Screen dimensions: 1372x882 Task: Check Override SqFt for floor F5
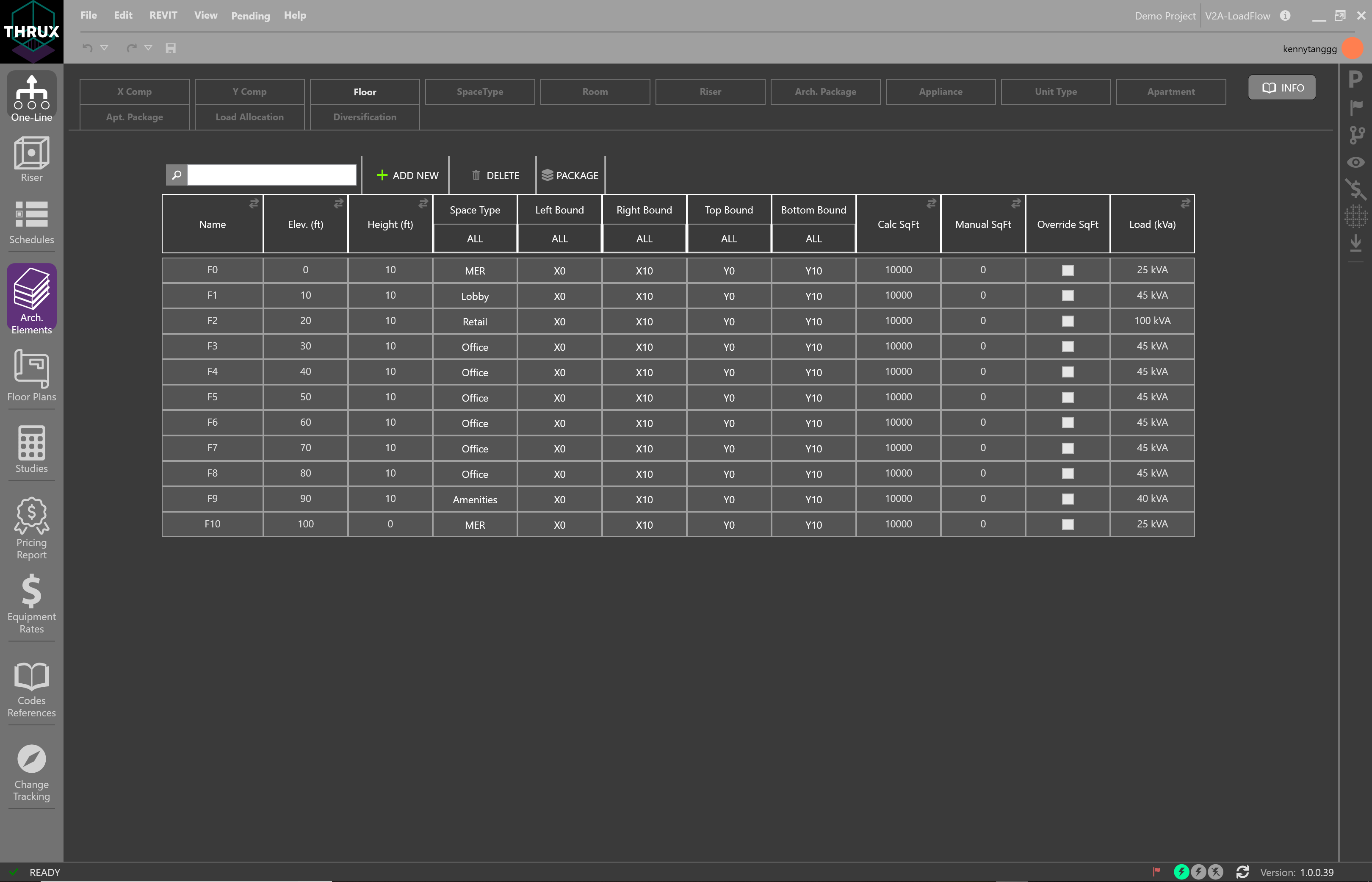click(1068, 397)
